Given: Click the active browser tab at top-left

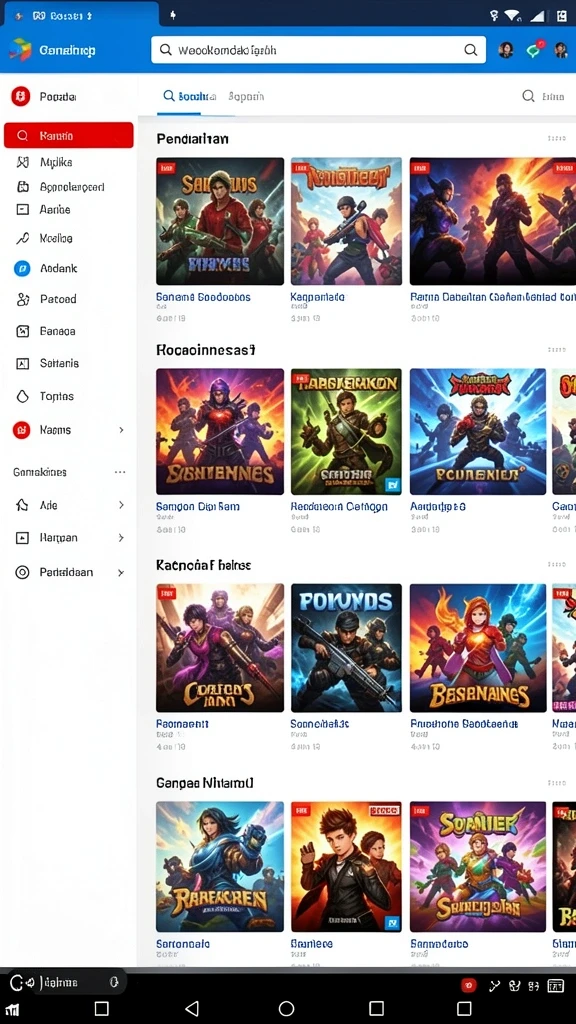Looking at the screenshot, I should (x=80, y=15).
